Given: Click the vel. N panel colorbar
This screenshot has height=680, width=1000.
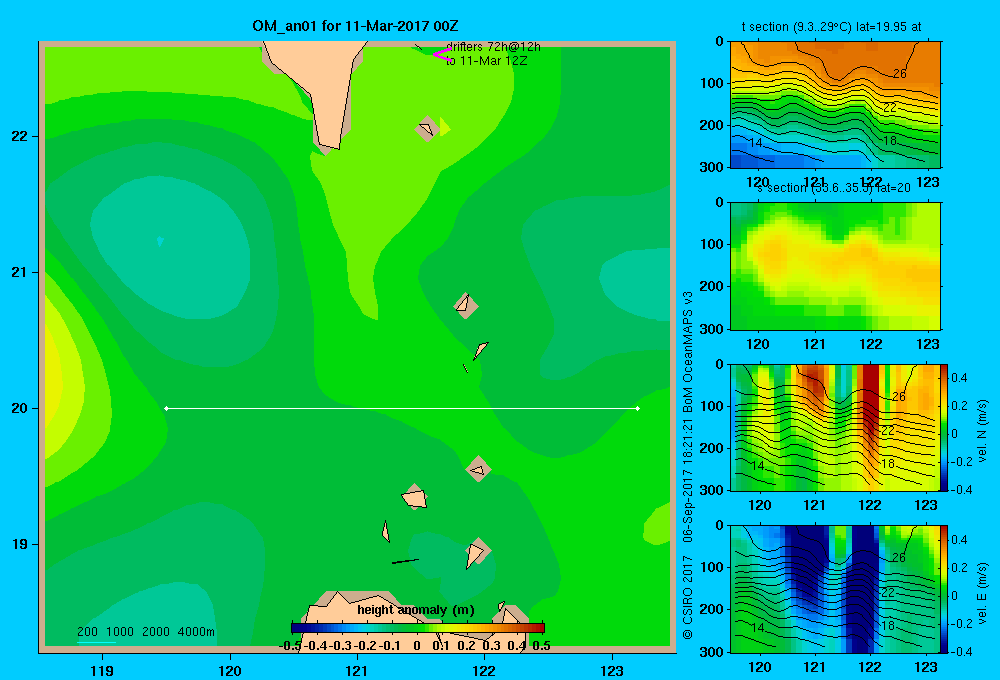Looking at the screenshot, I should tap(944, 427).
